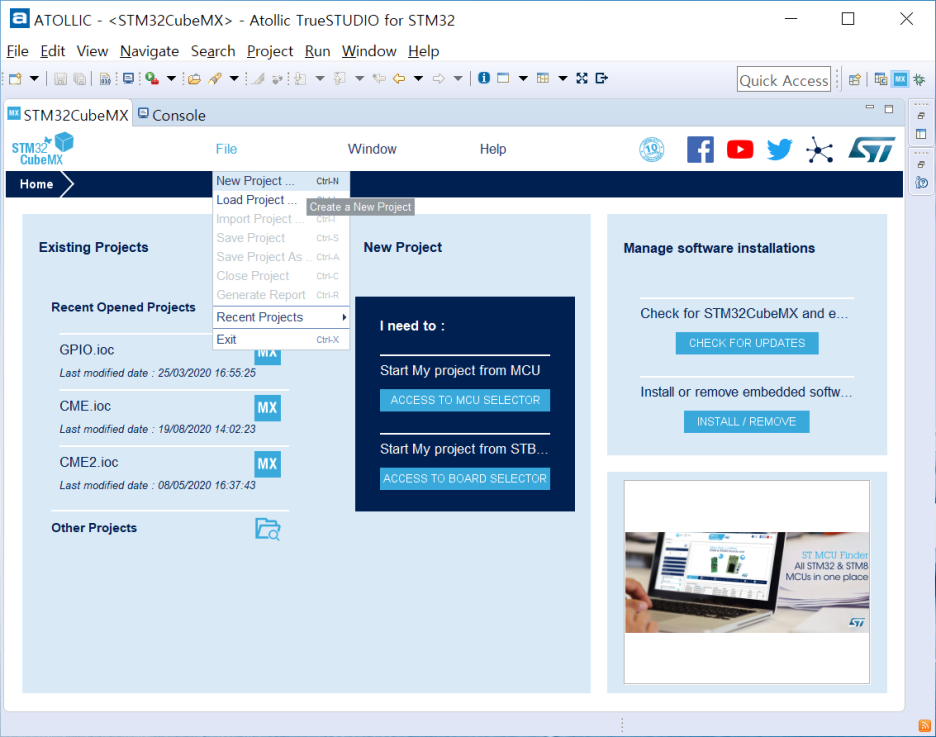Click the run configuration icon with red toolbox
The width and height of the screenshot is (936, 737).
click(x=152, y=78)
